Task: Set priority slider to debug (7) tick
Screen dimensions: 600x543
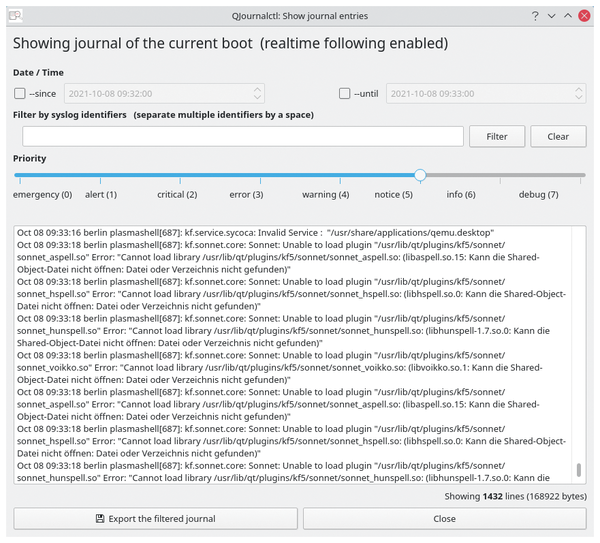Action: [x=580, y=180]
